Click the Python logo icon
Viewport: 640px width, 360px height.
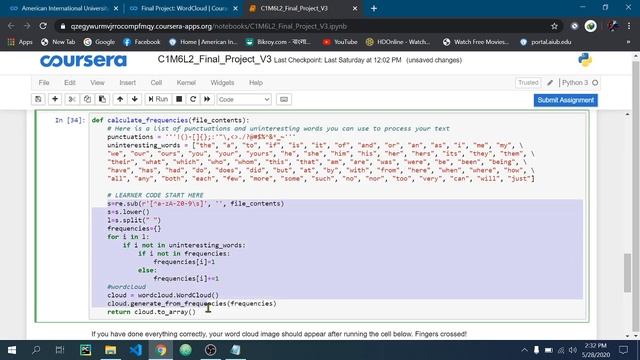(x=585, y=60)
